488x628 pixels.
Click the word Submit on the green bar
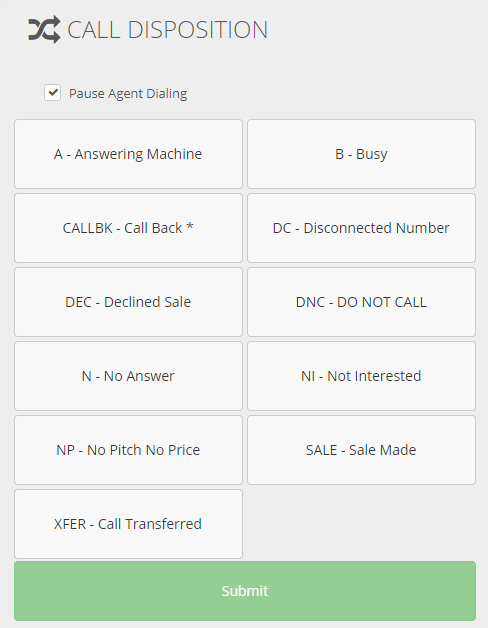point(245,591)
